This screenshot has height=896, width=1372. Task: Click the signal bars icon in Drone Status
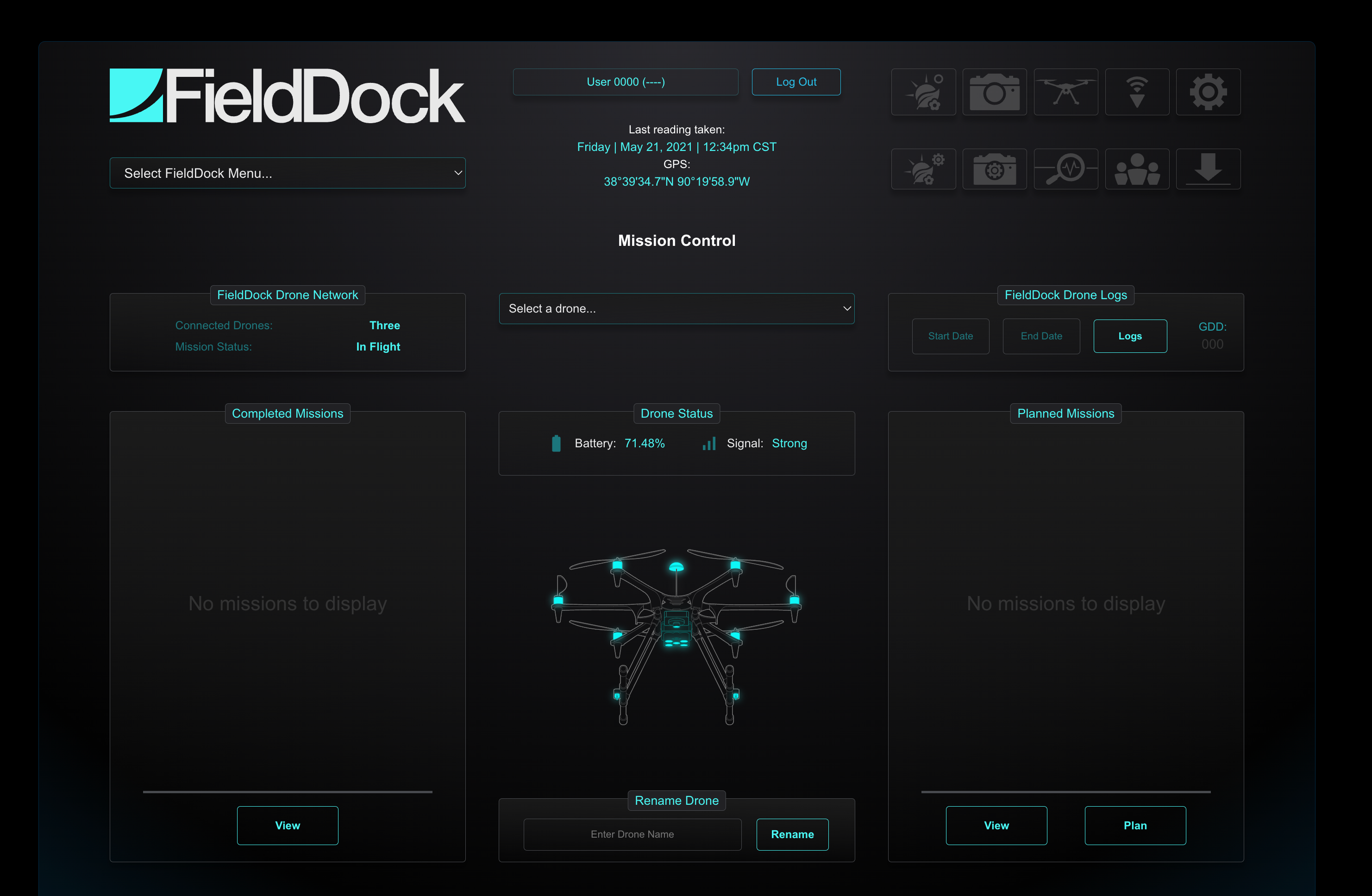709,444
